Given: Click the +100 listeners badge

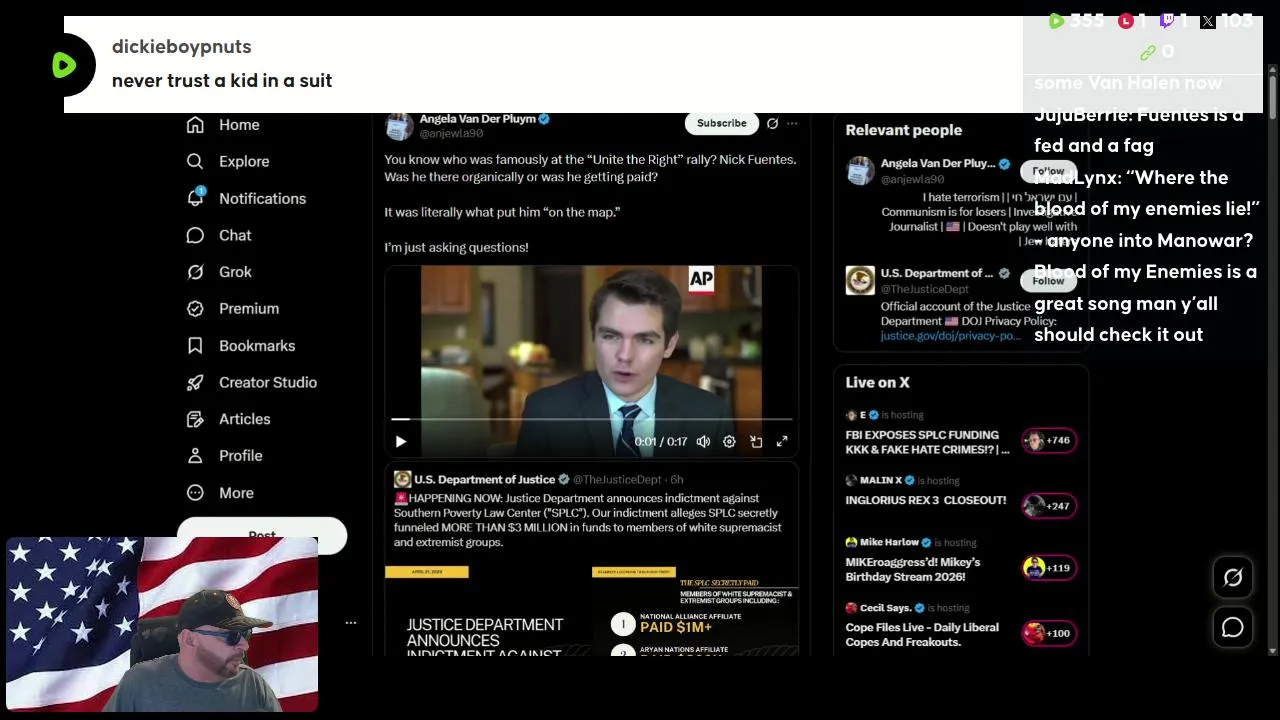Looking at the screenshot, I should click(1049, 633).
